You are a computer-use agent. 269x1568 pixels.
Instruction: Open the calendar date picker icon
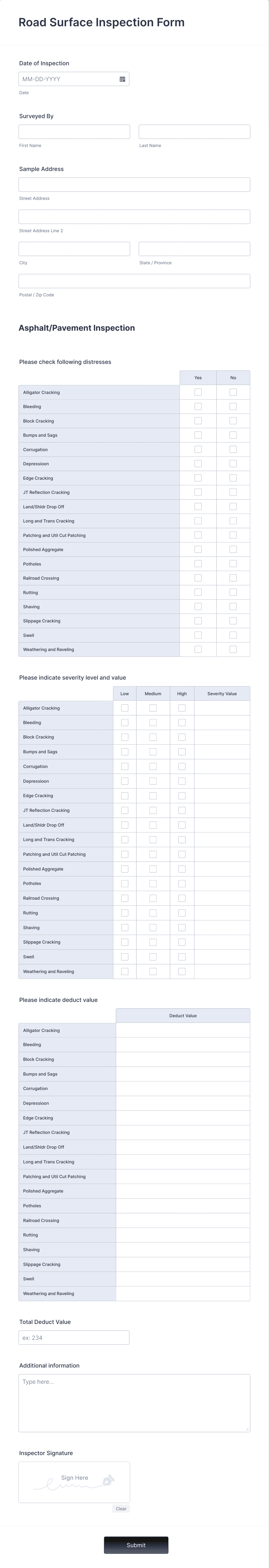tap(121, 79)
